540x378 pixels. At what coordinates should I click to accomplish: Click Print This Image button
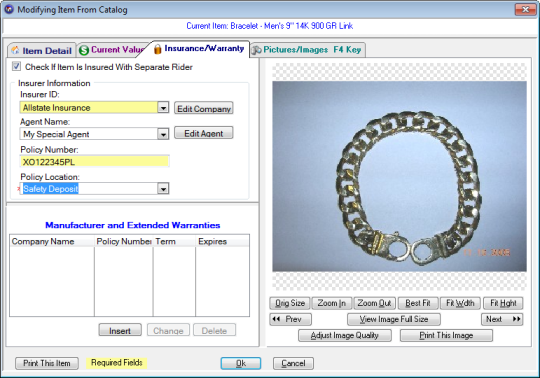click(446, 335)
